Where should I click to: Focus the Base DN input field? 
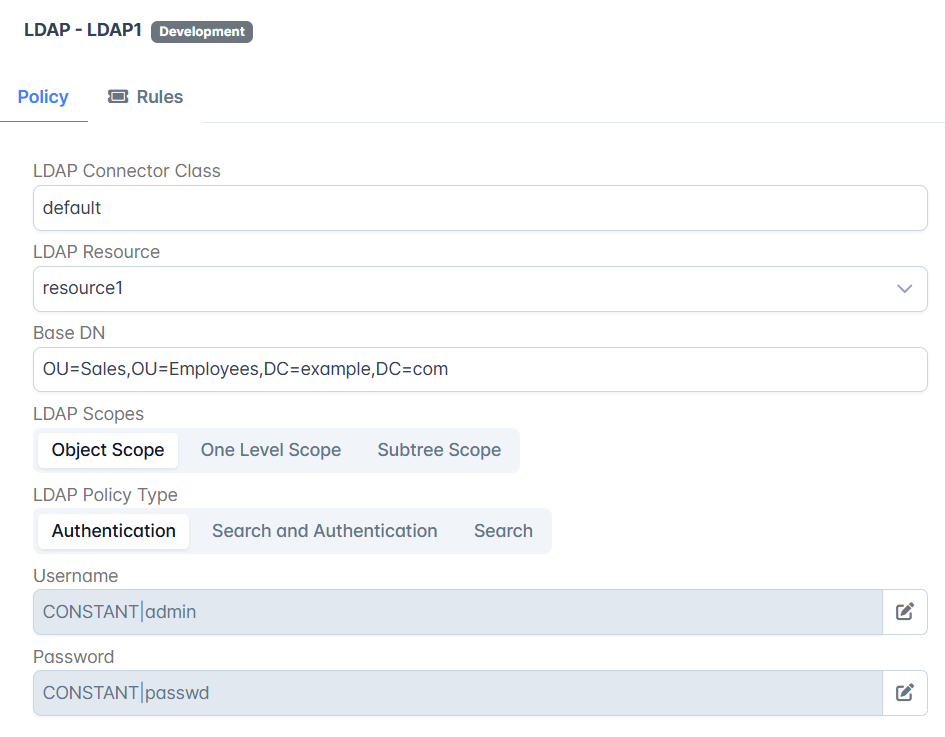pyautogui.click(x=480, y=369)
